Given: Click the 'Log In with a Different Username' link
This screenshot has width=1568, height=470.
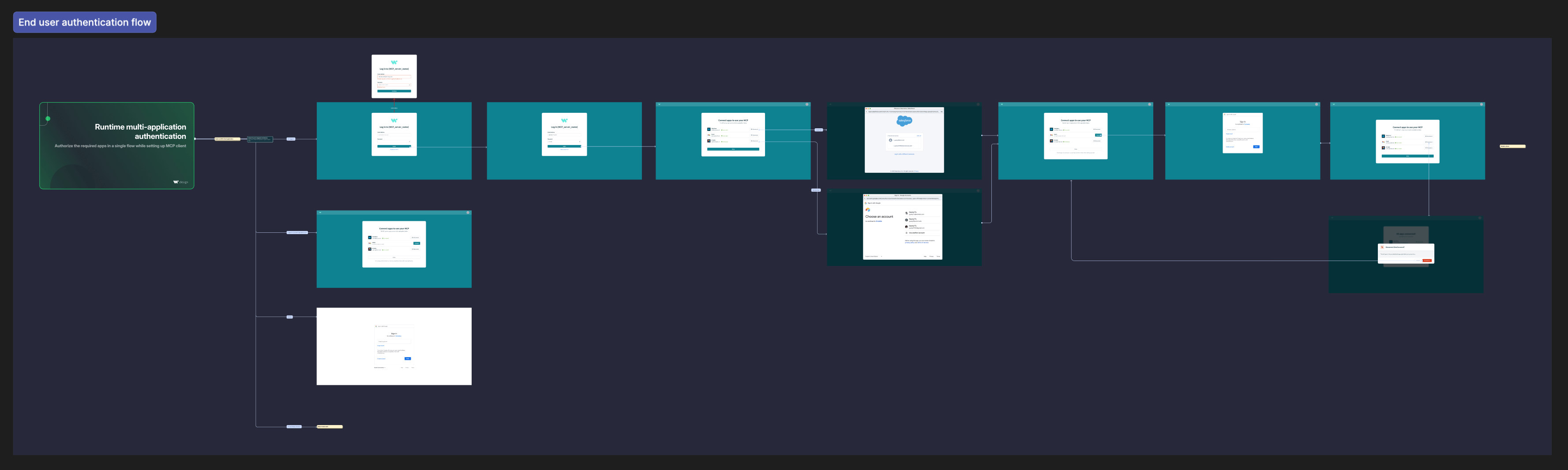Looking at the screenshot, I should [x=904, y=154].
